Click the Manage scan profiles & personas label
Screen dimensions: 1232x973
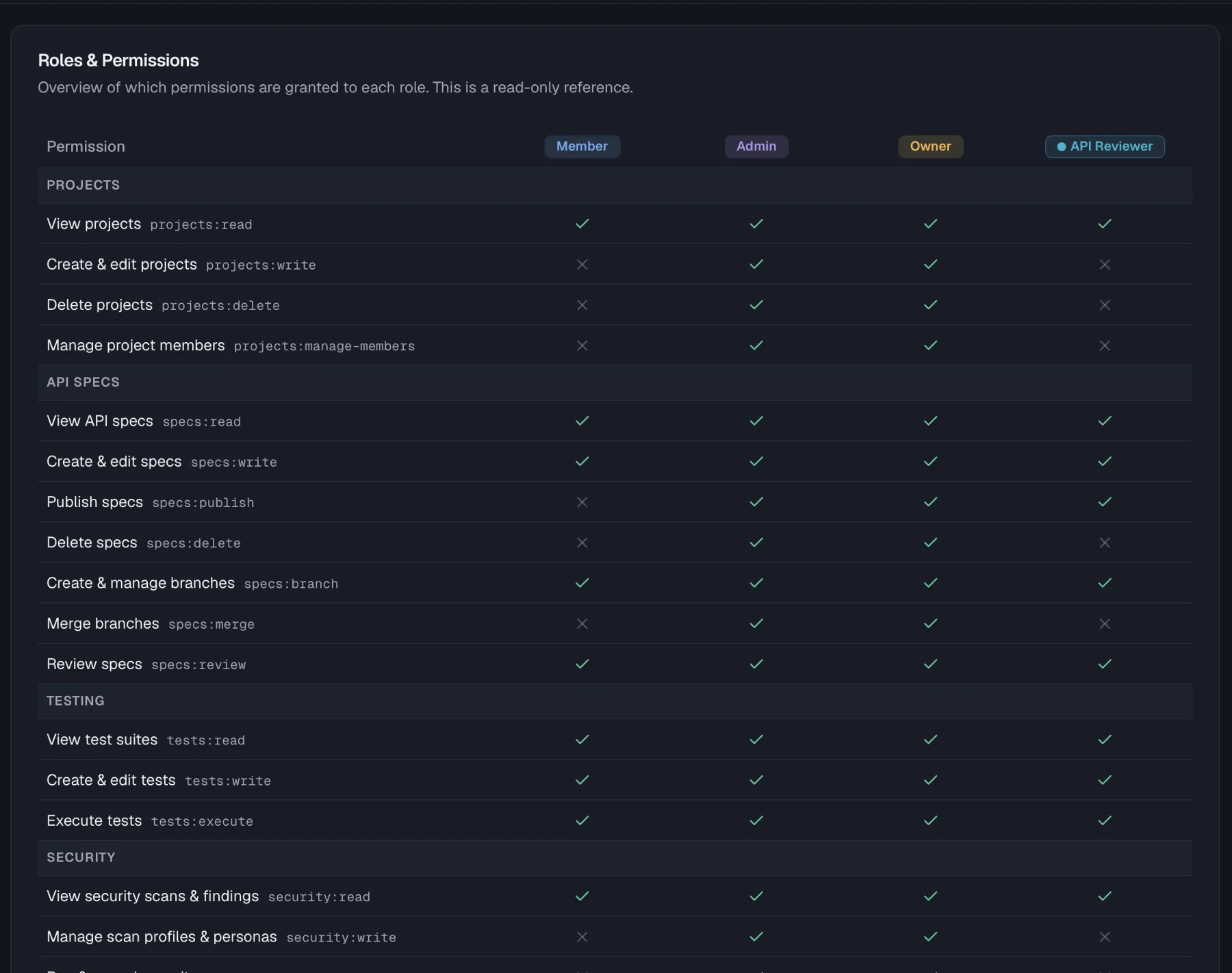click(162, 937)
